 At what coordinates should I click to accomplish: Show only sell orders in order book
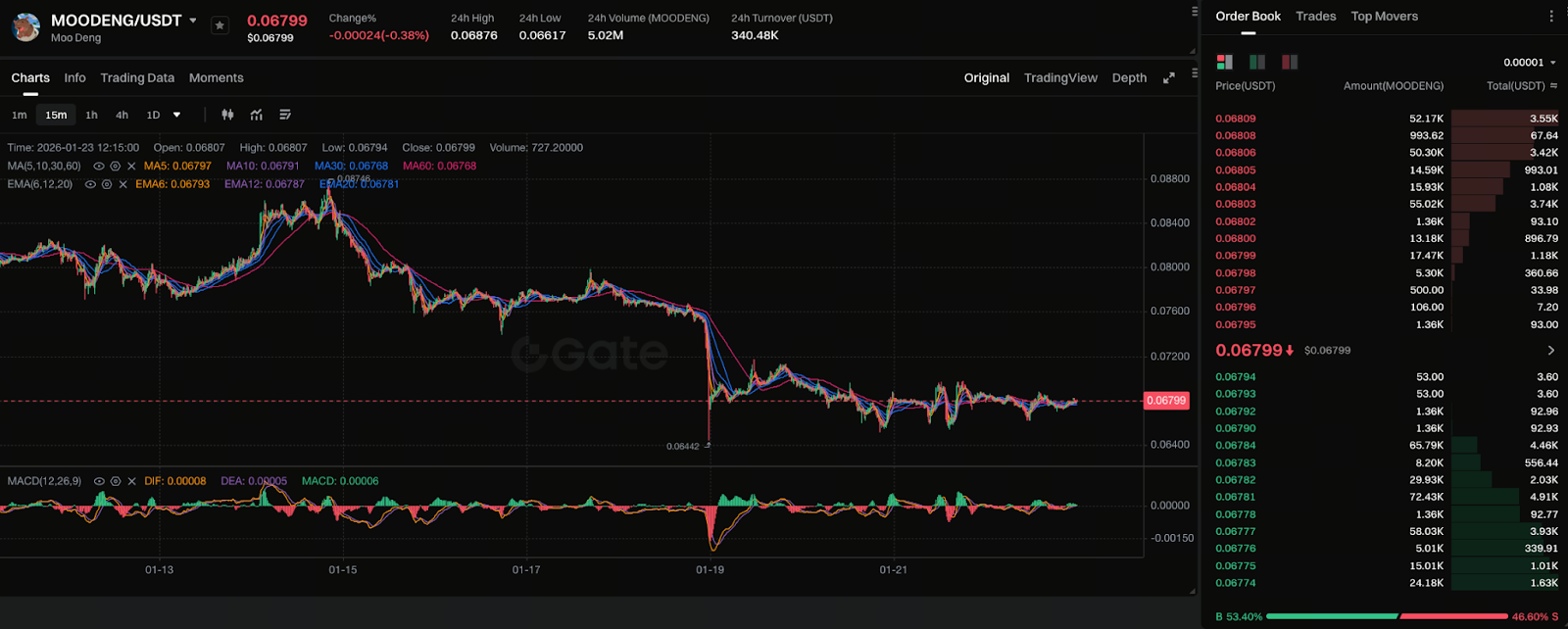tap(1290, 62)
